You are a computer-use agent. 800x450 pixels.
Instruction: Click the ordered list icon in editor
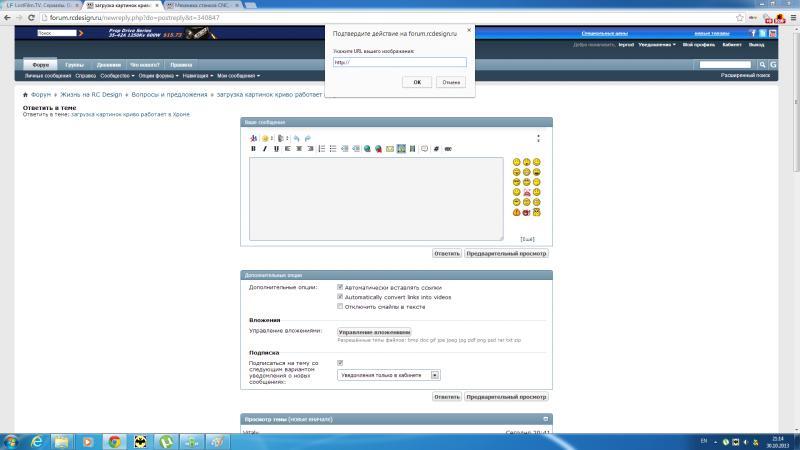click(x=321, y=148)
